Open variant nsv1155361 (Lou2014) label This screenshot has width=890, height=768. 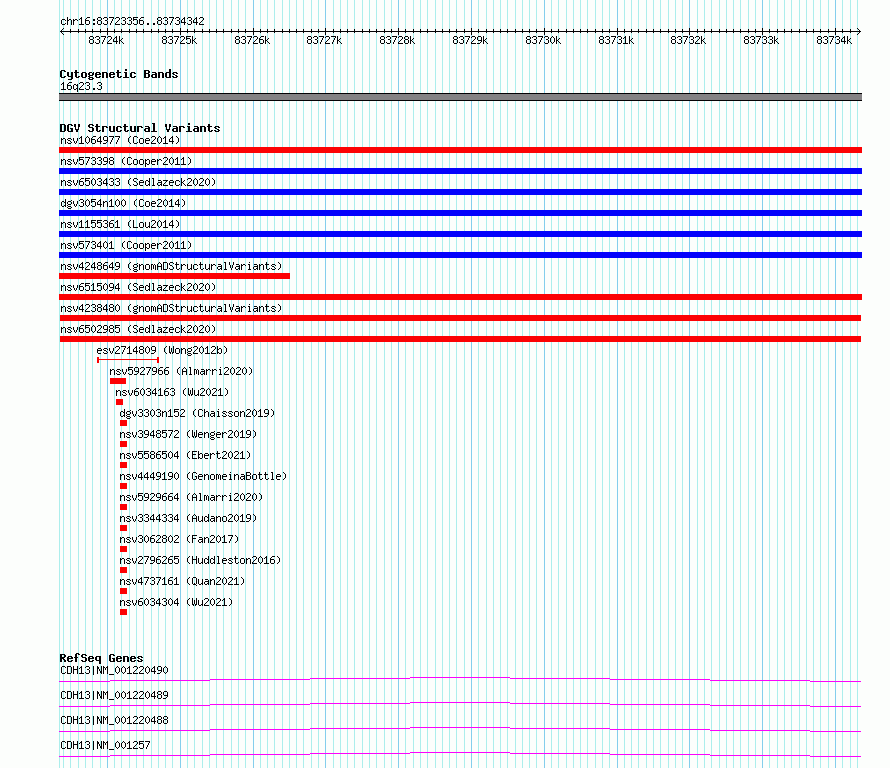point(120,224)
